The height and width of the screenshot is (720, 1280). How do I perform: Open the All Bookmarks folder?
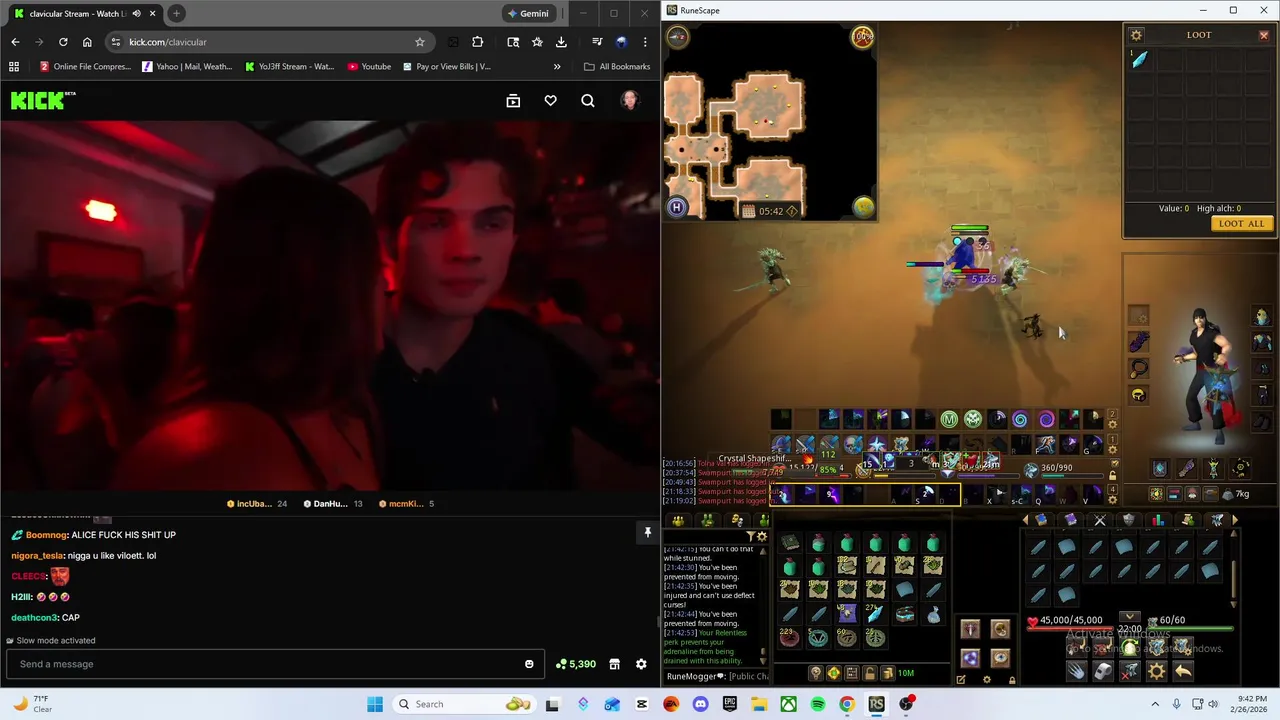[x=617, y=66]
